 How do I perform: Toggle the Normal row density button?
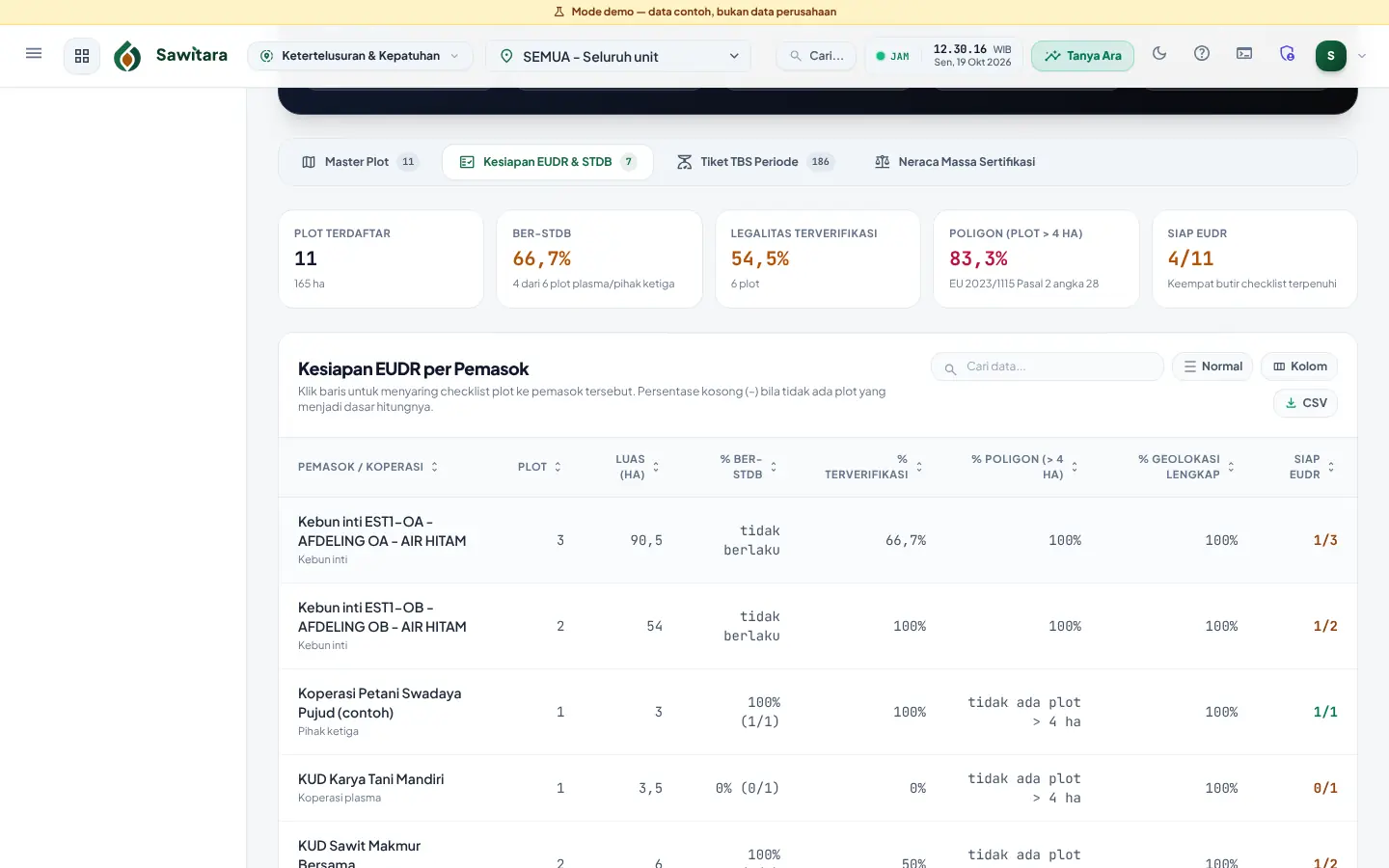point(1212,366)
